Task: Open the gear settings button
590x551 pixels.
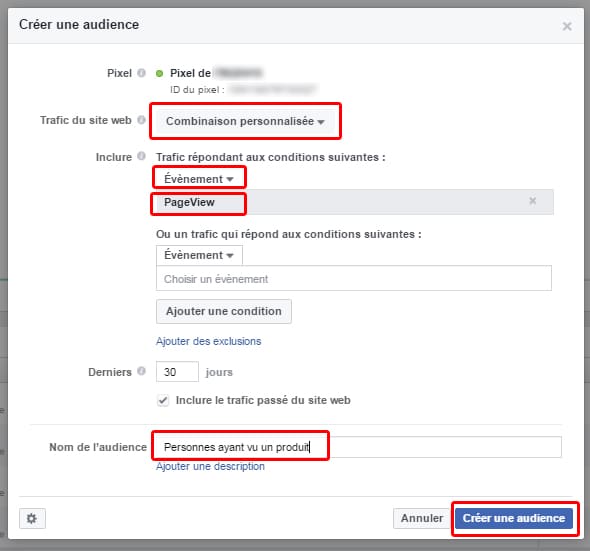Action: click(32, 518)
